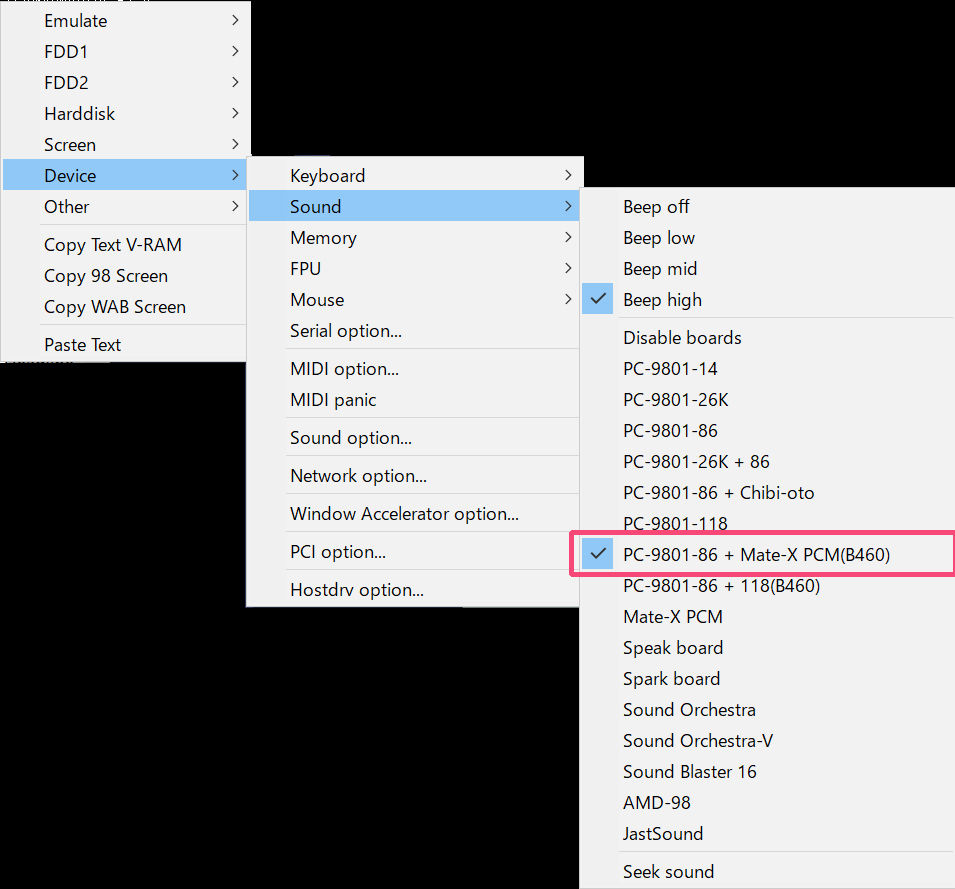
Task: Open the FDD2 submenu
Action: 125,83
